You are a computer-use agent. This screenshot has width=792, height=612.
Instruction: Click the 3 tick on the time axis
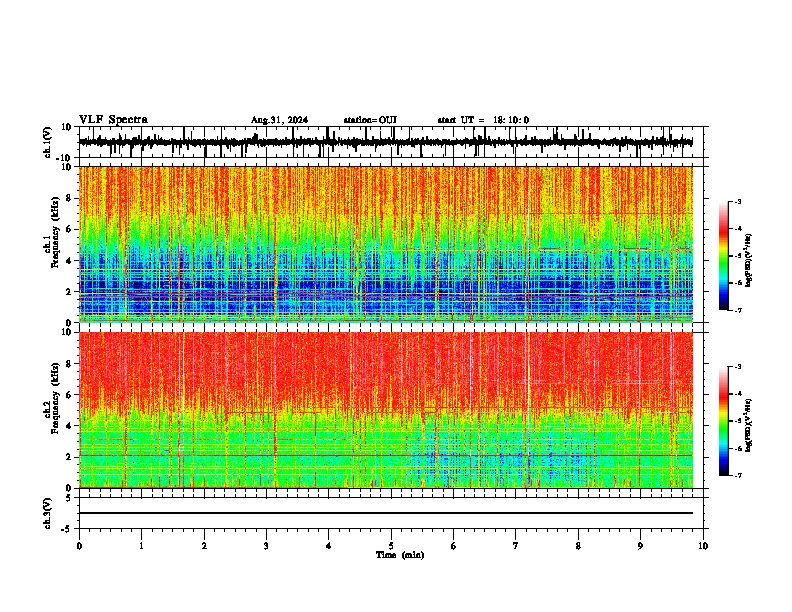coord(266,546)
